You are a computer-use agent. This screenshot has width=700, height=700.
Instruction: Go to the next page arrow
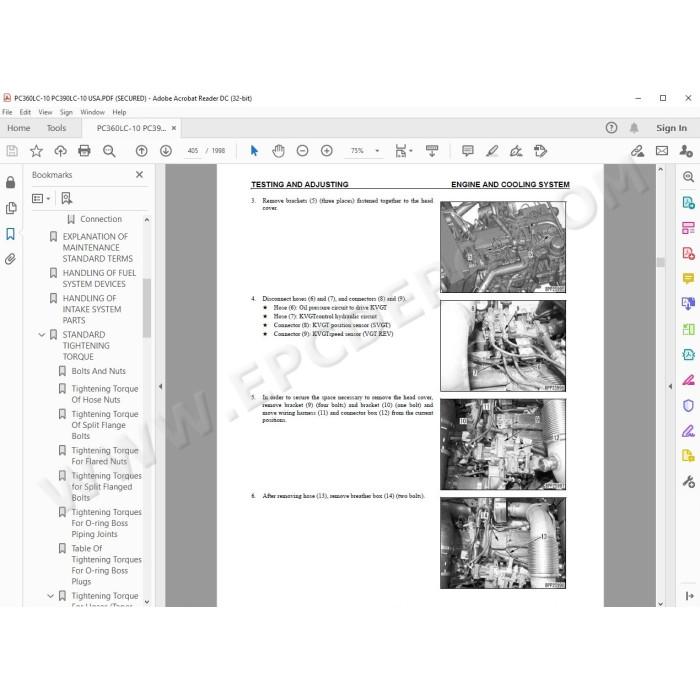166,151
